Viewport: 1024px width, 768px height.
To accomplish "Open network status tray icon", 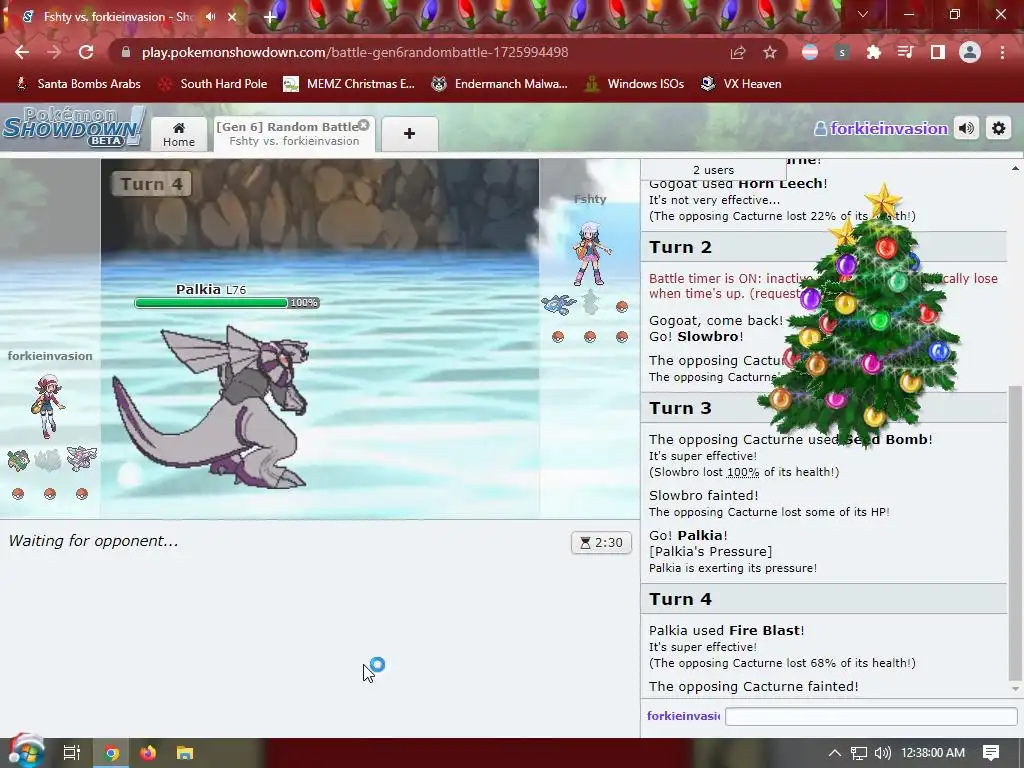I will (859, 753).
